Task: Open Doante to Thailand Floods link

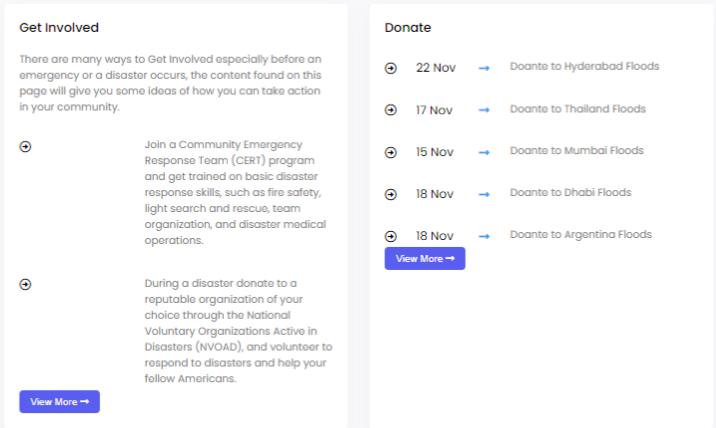Action: (578, 109)
